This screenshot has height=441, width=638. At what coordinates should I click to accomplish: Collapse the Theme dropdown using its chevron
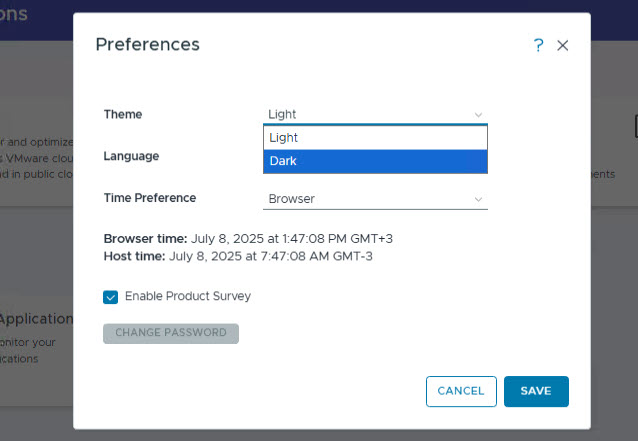tap(478, 115)
